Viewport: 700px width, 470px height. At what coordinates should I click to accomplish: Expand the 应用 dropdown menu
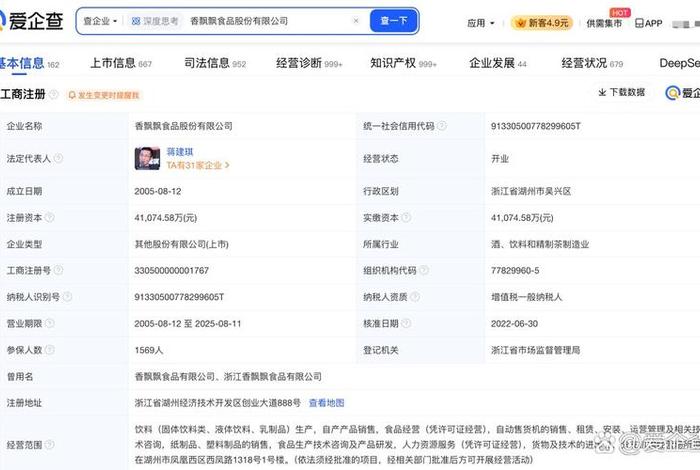click(x=480, y=23)
